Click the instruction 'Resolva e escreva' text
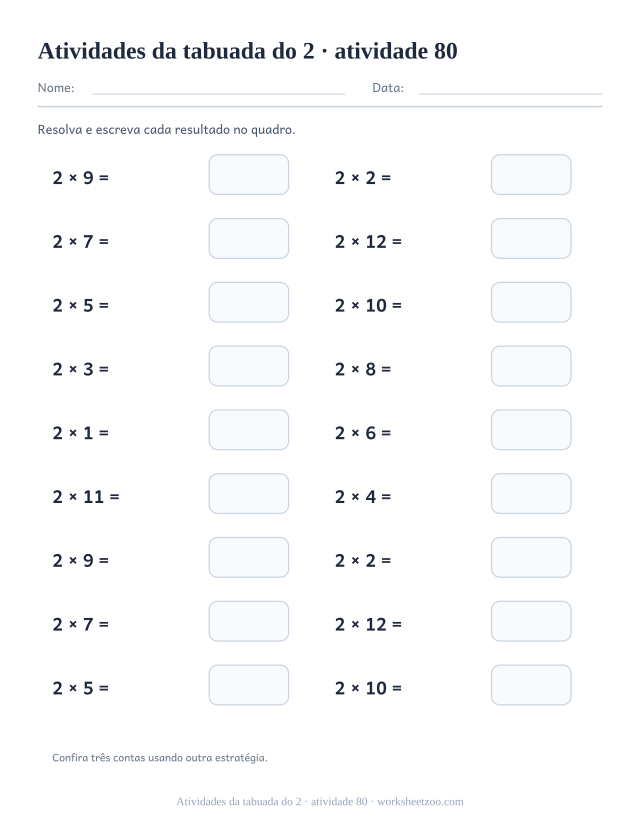The height and width of the screenshot is (829, 640). 166,130
